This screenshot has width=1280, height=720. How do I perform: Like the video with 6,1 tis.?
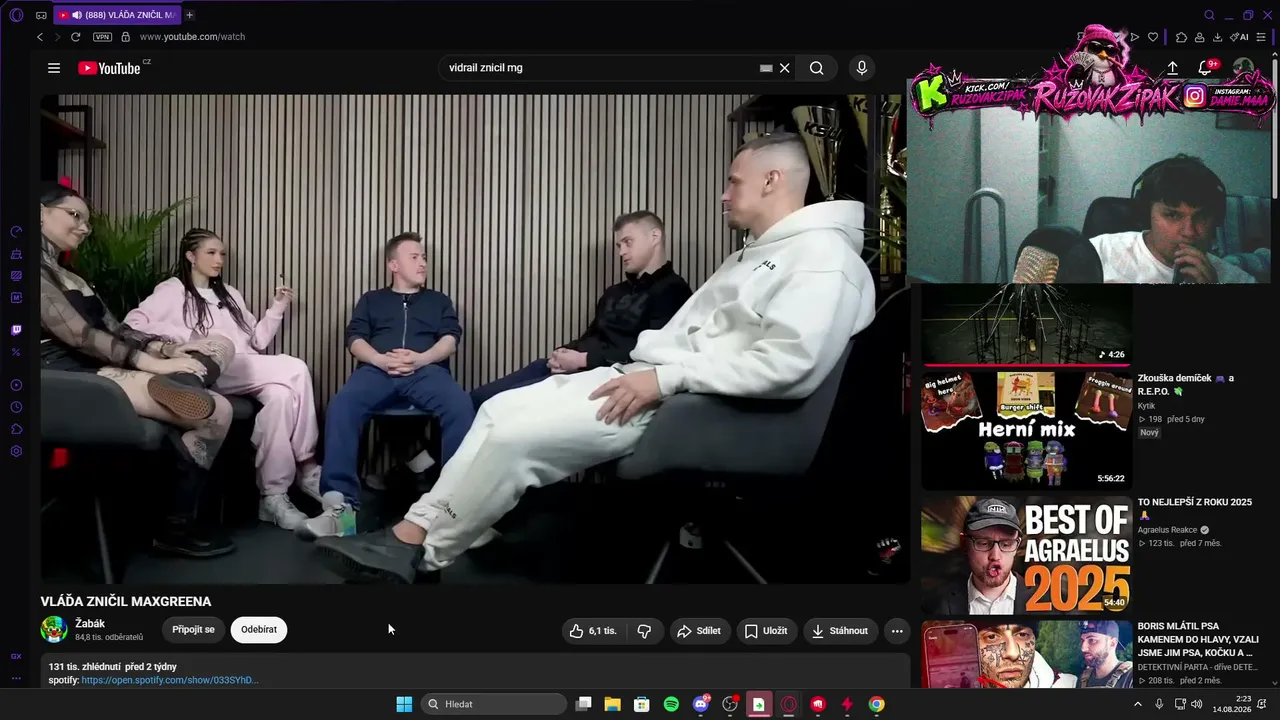[x=593, y=631]
